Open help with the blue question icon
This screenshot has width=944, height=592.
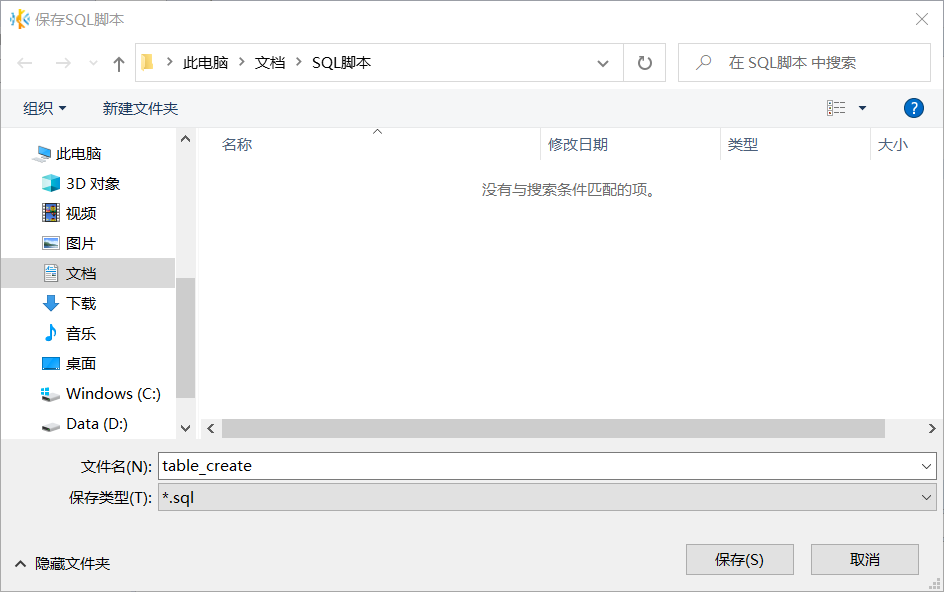coord(913,108)
